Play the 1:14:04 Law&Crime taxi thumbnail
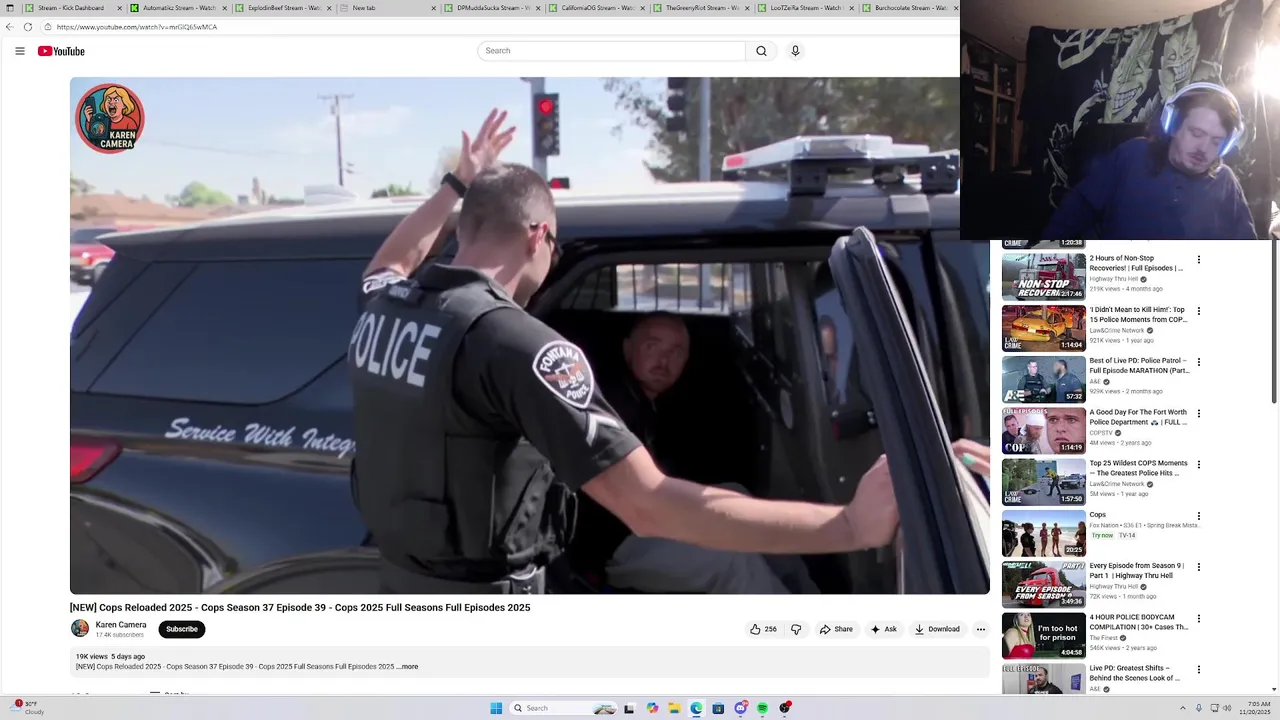Screen dimensions: 1280x720 (1043, 328)
